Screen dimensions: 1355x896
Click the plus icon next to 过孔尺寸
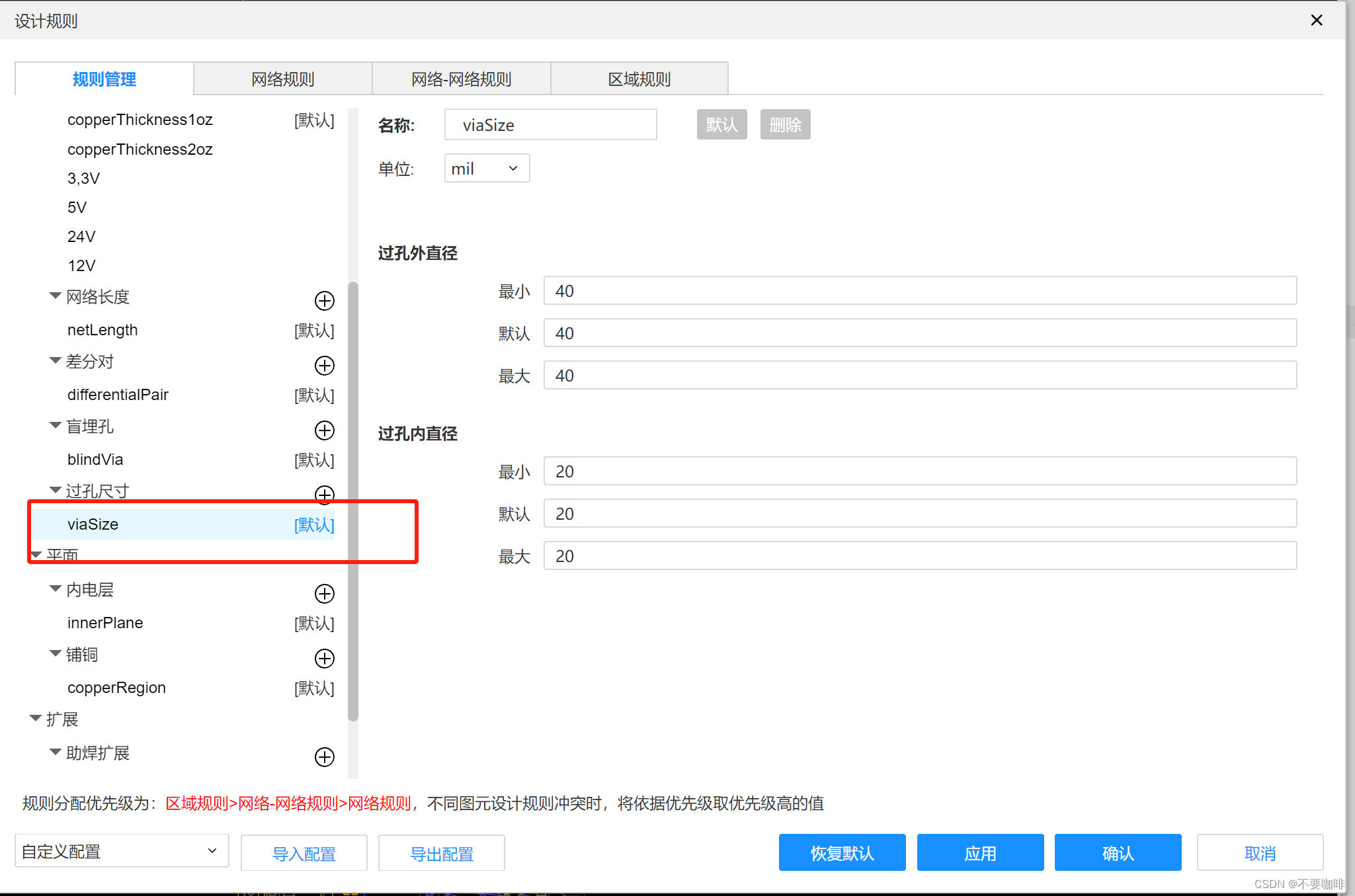[324, 493]
